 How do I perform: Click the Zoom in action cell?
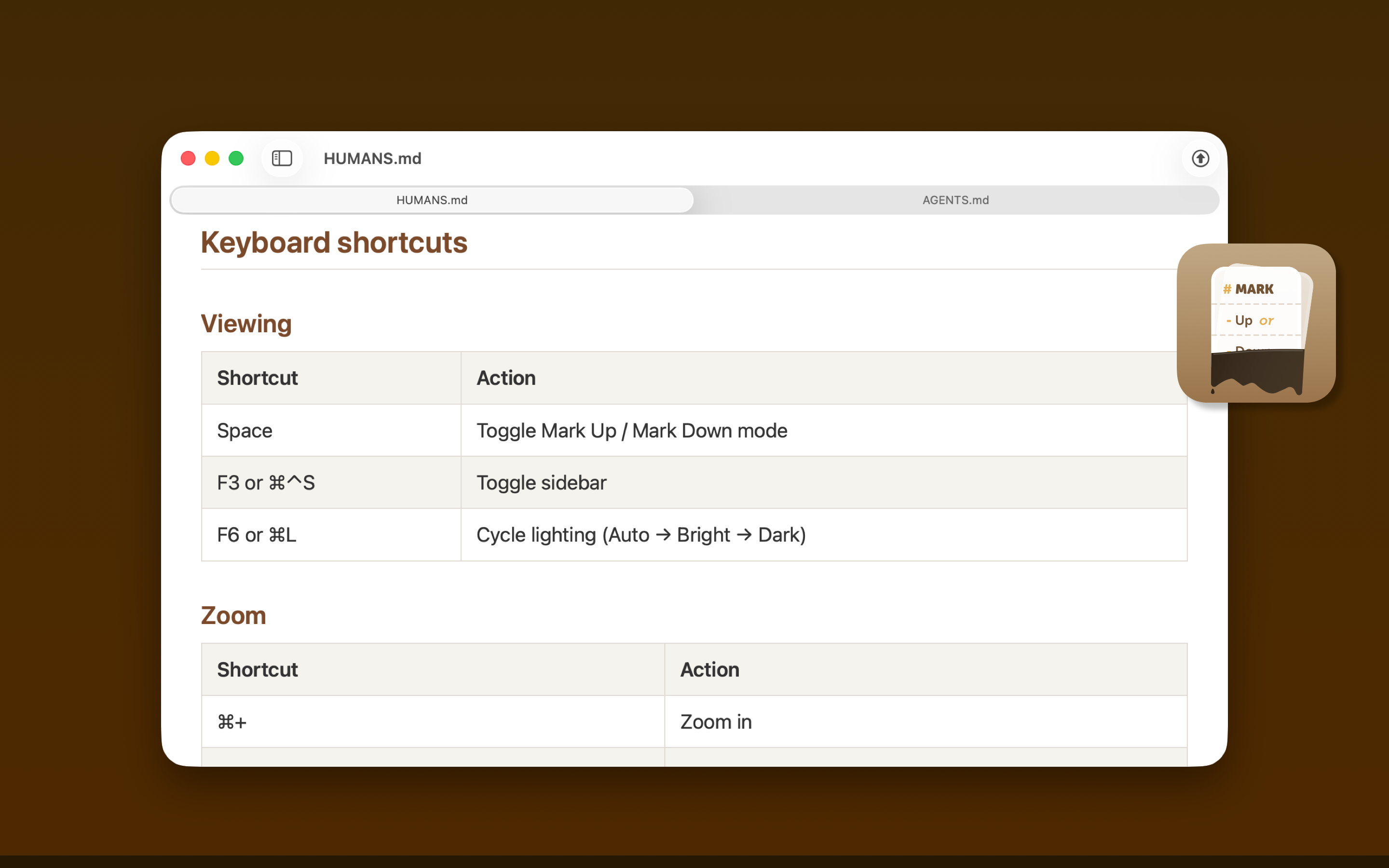pos(716,721)
